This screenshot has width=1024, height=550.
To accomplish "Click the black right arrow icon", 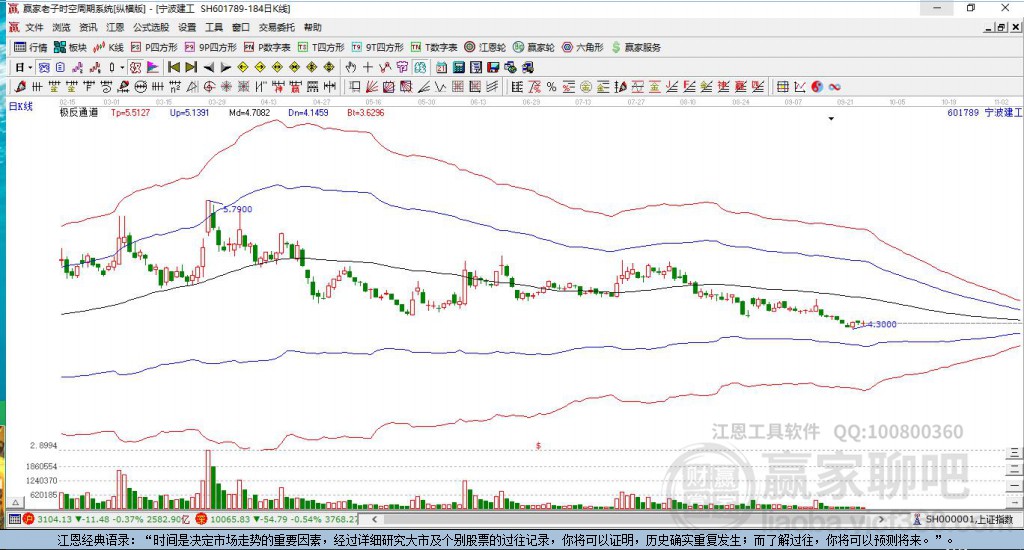I will [x=225, y=67].
